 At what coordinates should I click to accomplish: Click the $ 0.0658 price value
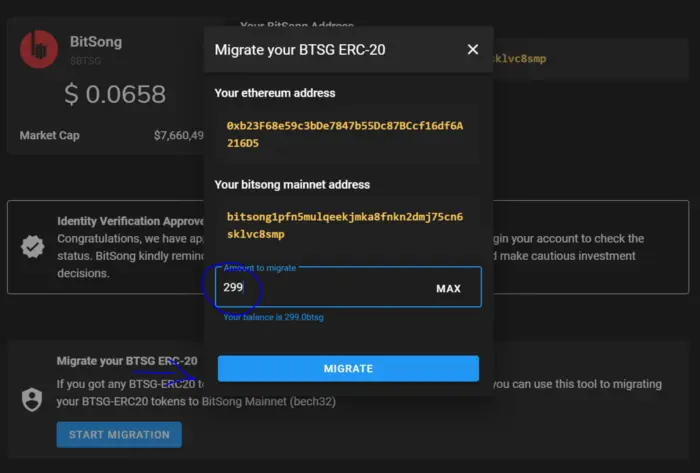point(115,94)
